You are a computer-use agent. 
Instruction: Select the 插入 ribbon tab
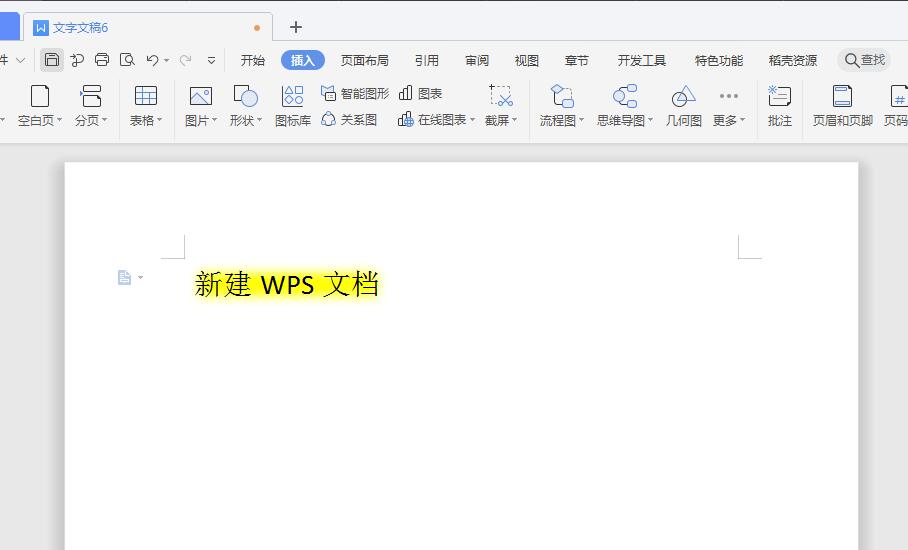302,60
